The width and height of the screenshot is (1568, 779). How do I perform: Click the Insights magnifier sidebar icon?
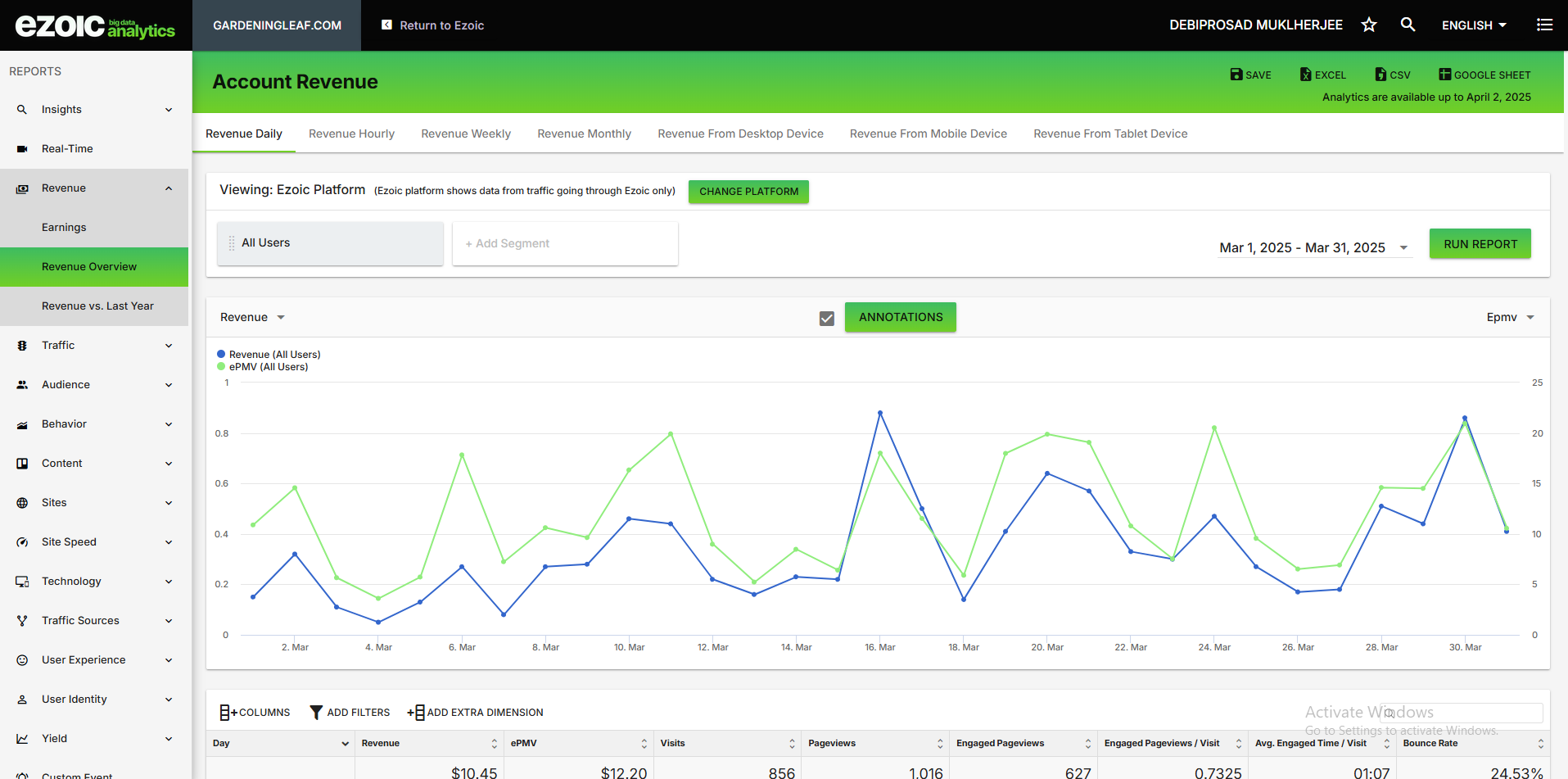22,109
